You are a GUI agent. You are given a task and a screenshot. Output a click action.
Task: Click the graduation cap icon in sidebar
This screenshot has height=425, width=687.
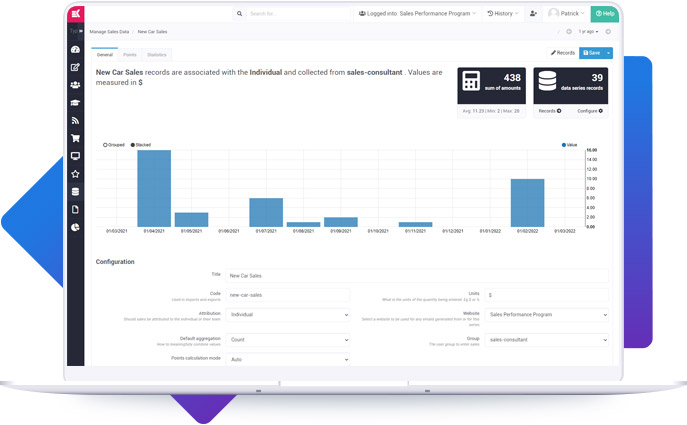(x=75, y=103)
